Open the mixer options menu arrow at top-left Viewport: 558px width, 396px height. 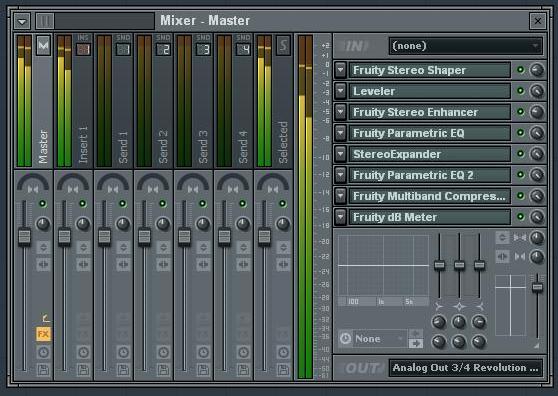22,21
